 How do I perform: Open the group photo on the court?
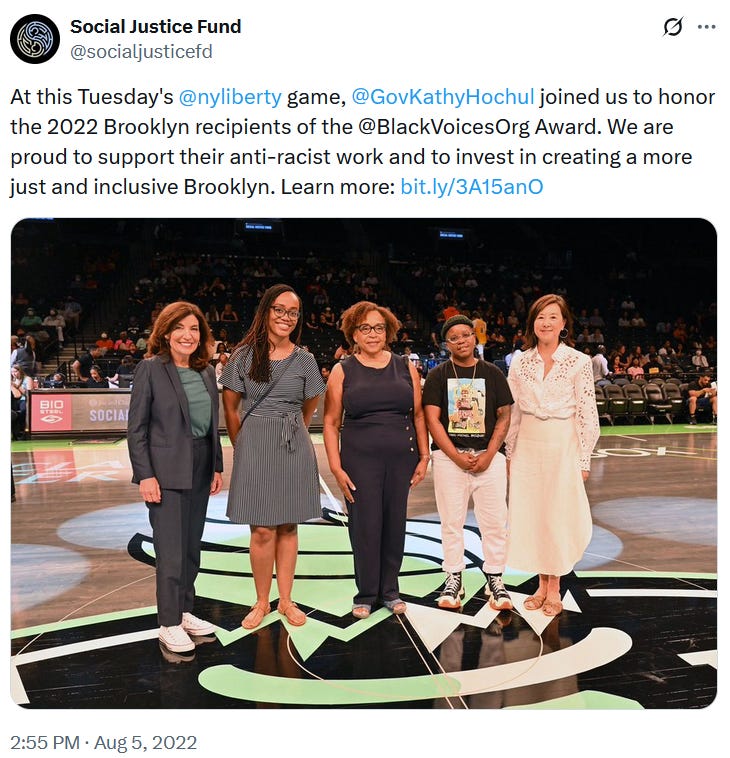point(364,463)
